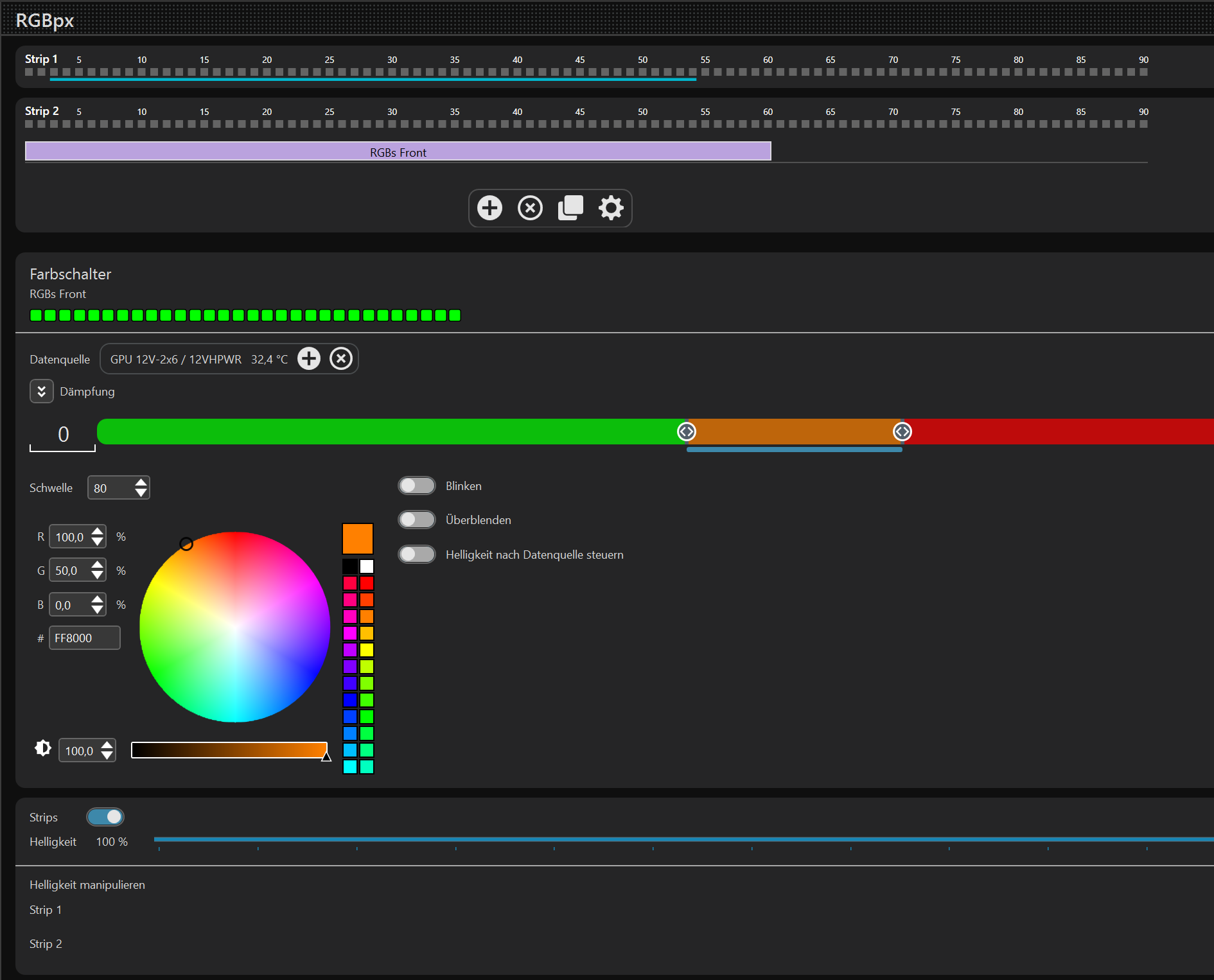Enable the Überblenden switch
The width and height of the screenshot is (1214, 980).
click(417, 520)
